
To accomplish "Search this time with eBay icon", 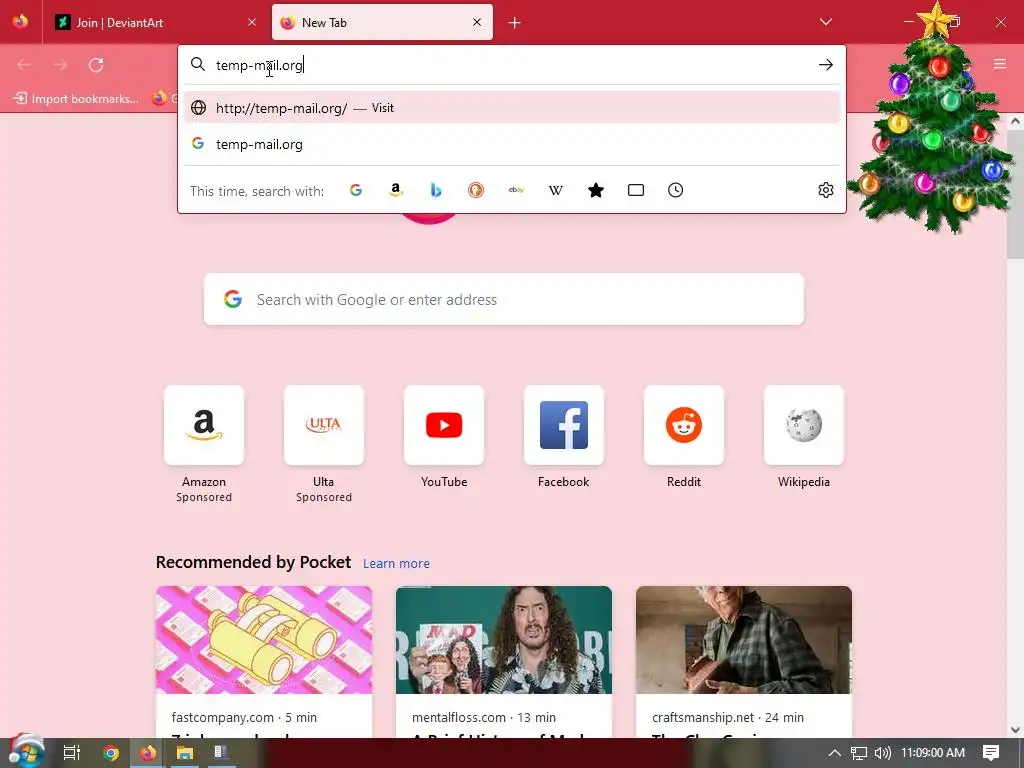I will point(516,190).
